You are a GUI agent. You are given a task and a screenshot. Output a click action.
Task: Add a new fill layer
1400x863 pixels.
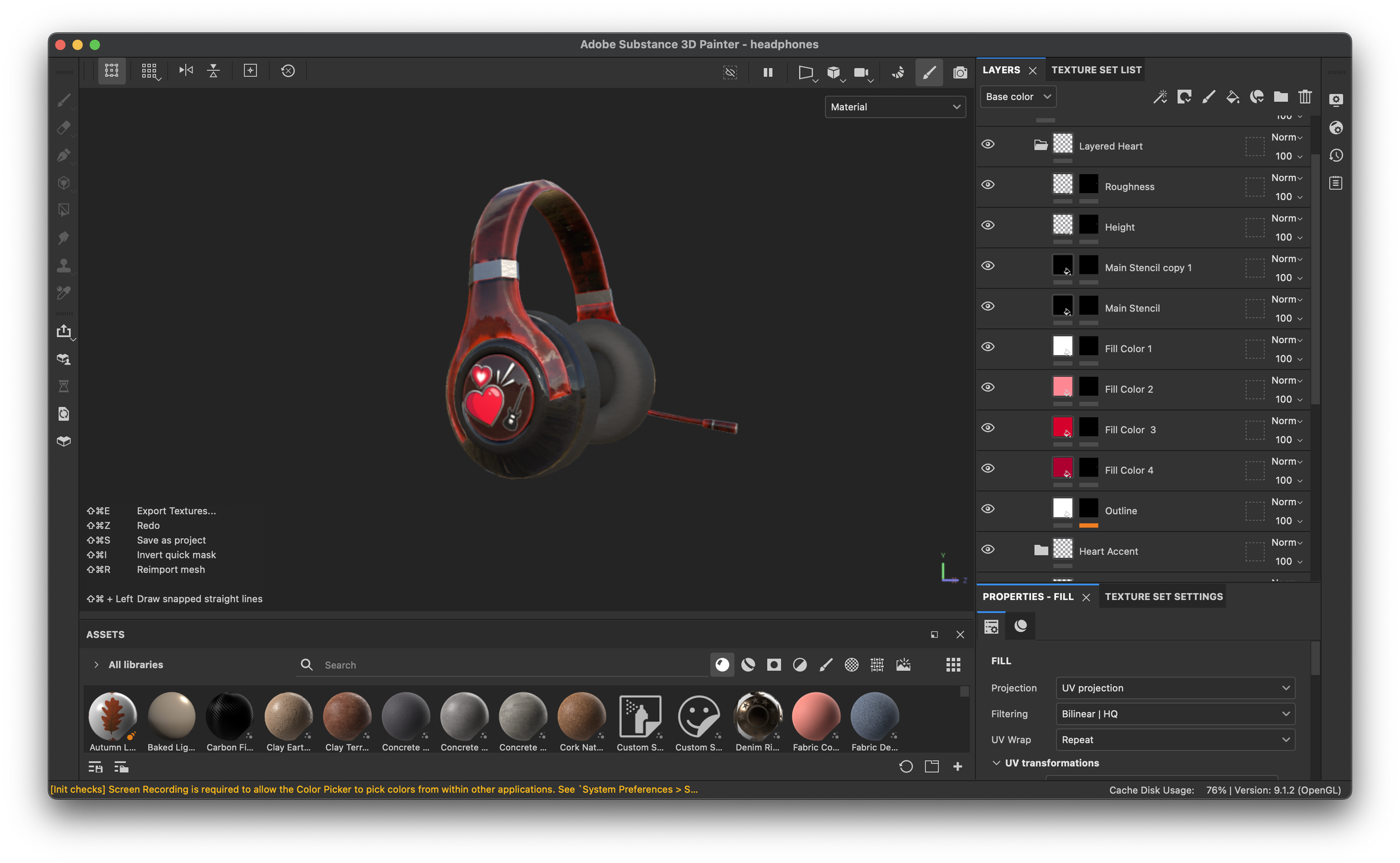click(x=1233, y=97)
